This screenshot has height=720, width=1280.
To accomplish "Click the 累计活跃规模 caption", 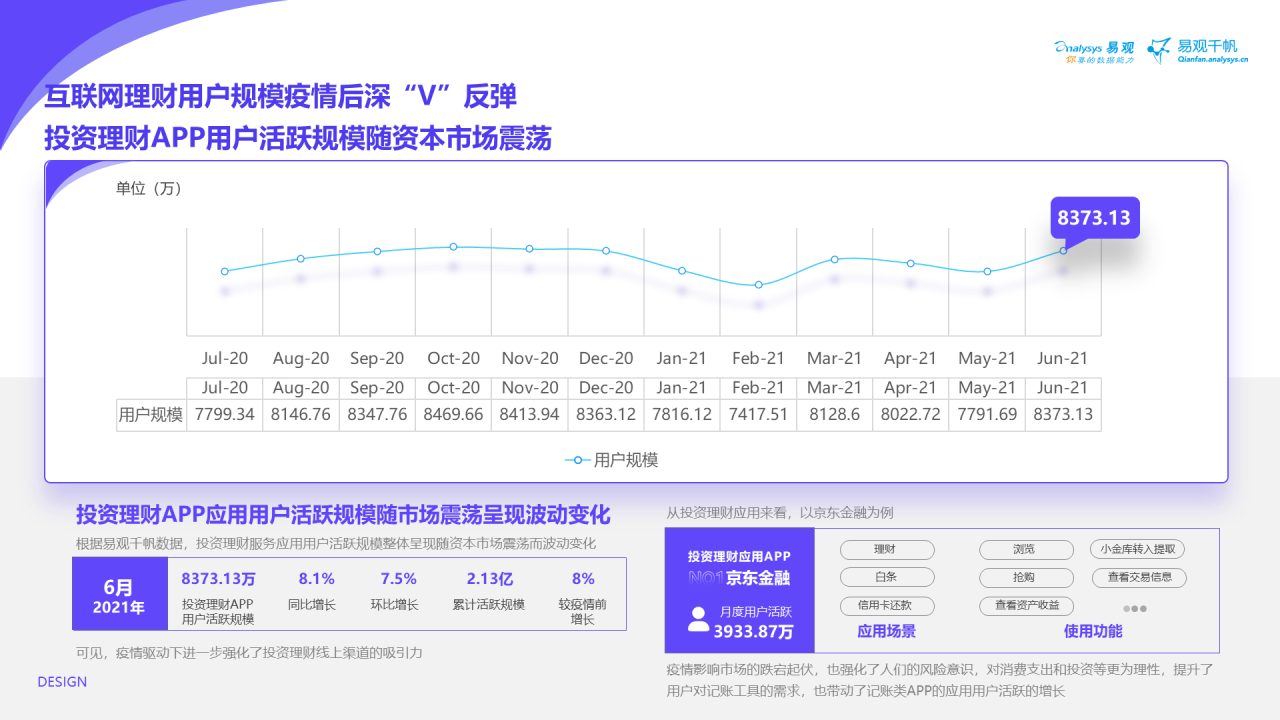I will [488, 605].
